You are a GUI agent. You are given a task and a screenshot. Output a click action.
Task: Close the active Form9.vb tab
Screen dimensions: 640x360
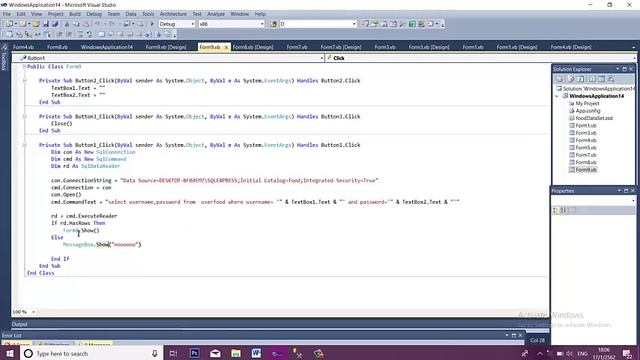click(x=226, y=47)
